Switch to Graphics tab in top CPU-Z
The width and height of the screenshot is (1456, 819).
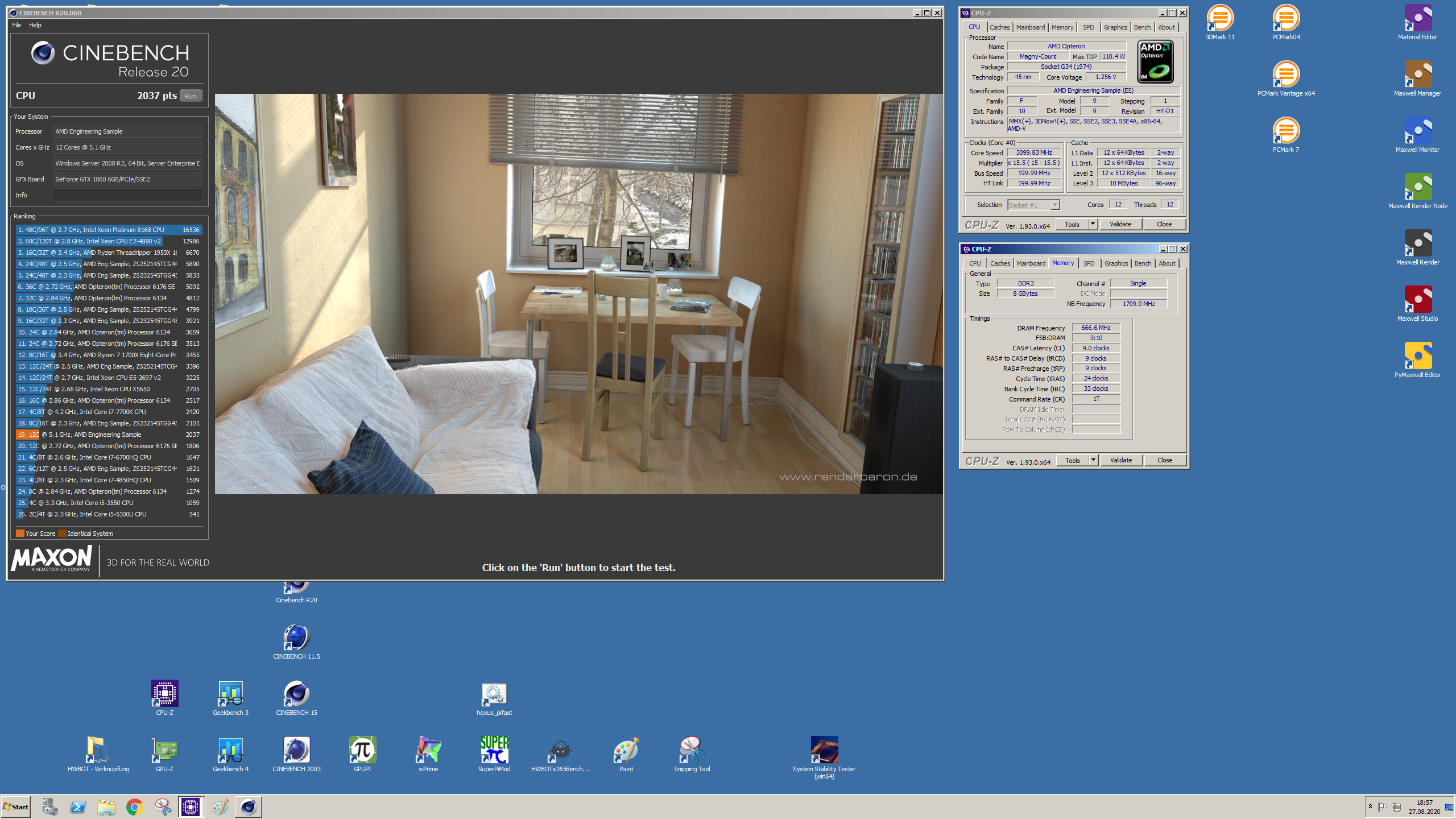[x=1115, y=27]
